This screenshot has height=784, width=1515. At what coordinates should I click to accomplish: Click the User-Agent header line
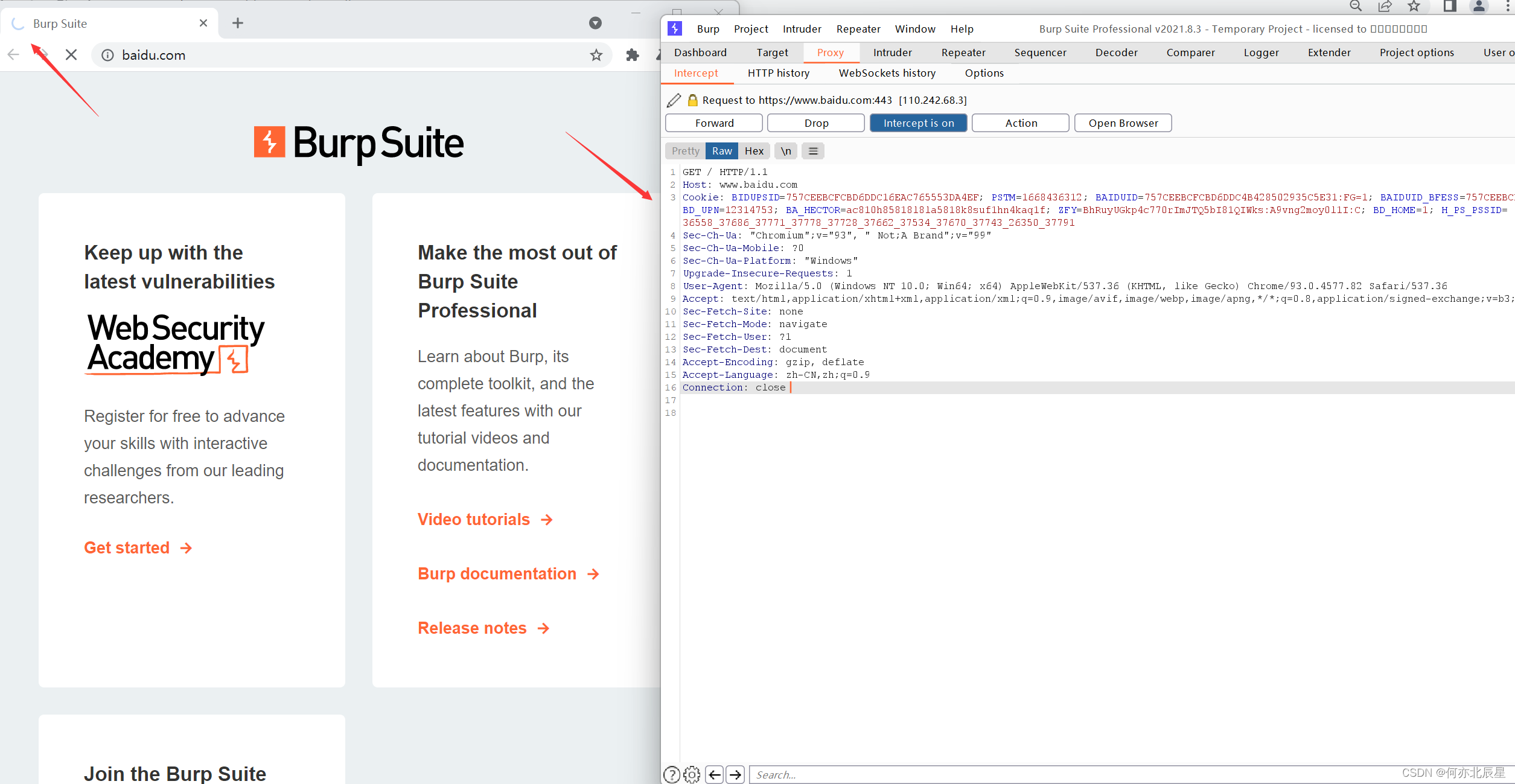click(1065, 286)
